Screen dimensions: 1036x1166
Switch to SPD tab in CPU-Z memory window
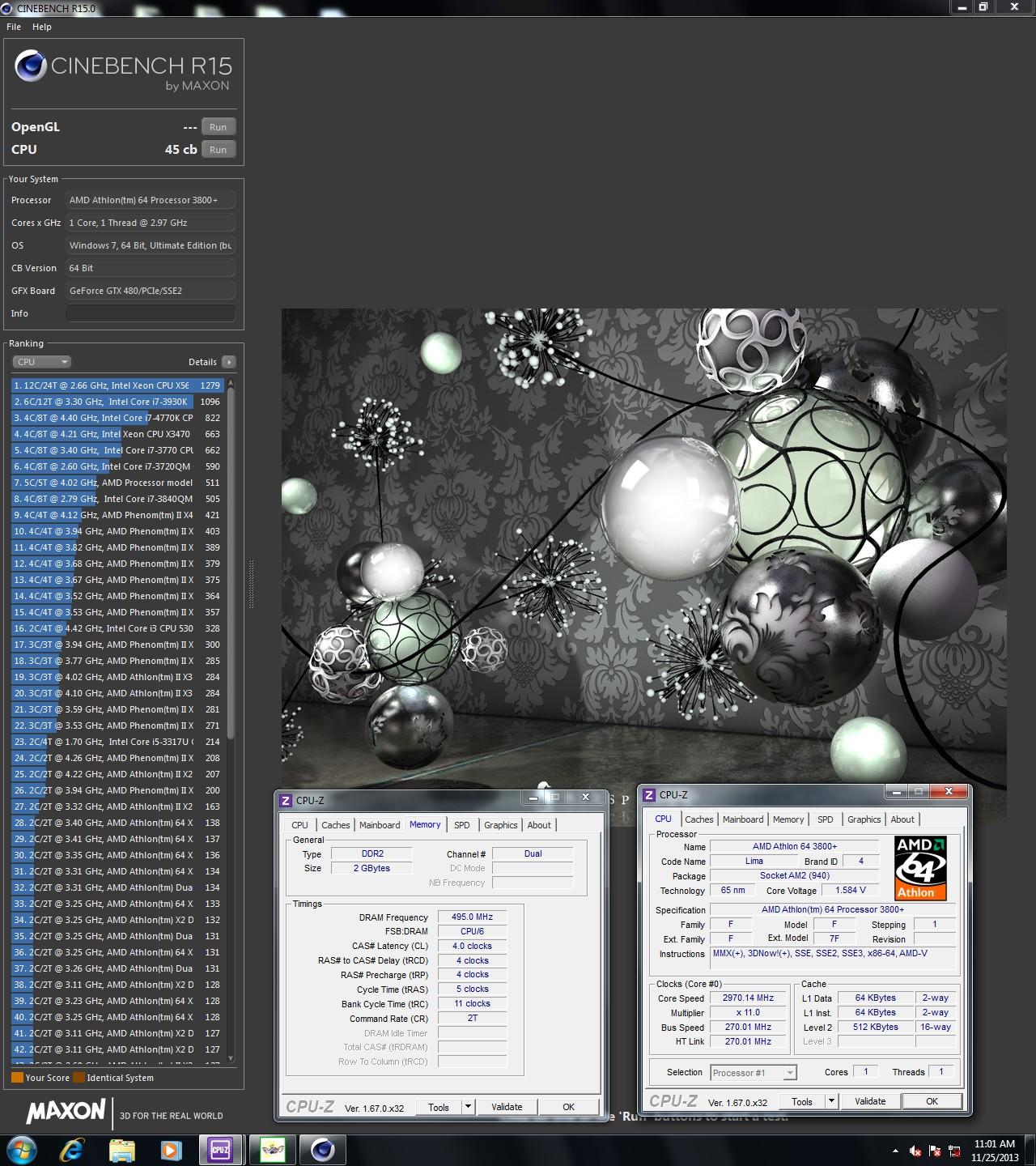pos(462,825)
